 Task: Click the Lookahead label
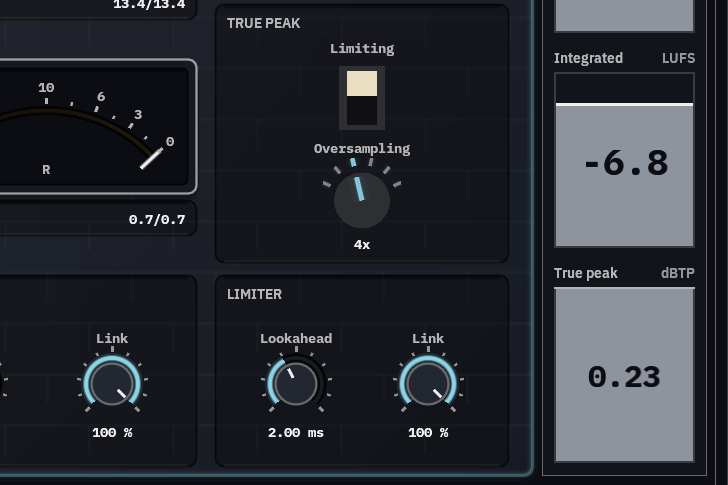[296, 339]
